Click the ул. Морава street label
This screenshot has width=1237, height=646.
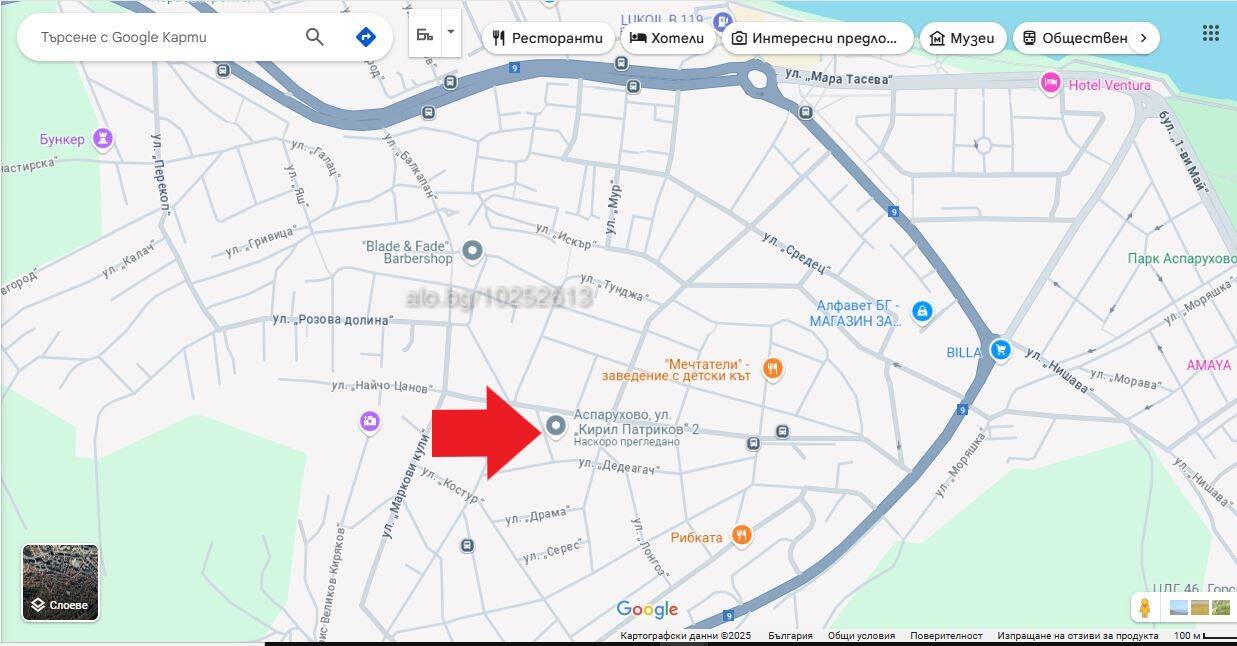pos(1124,381)
